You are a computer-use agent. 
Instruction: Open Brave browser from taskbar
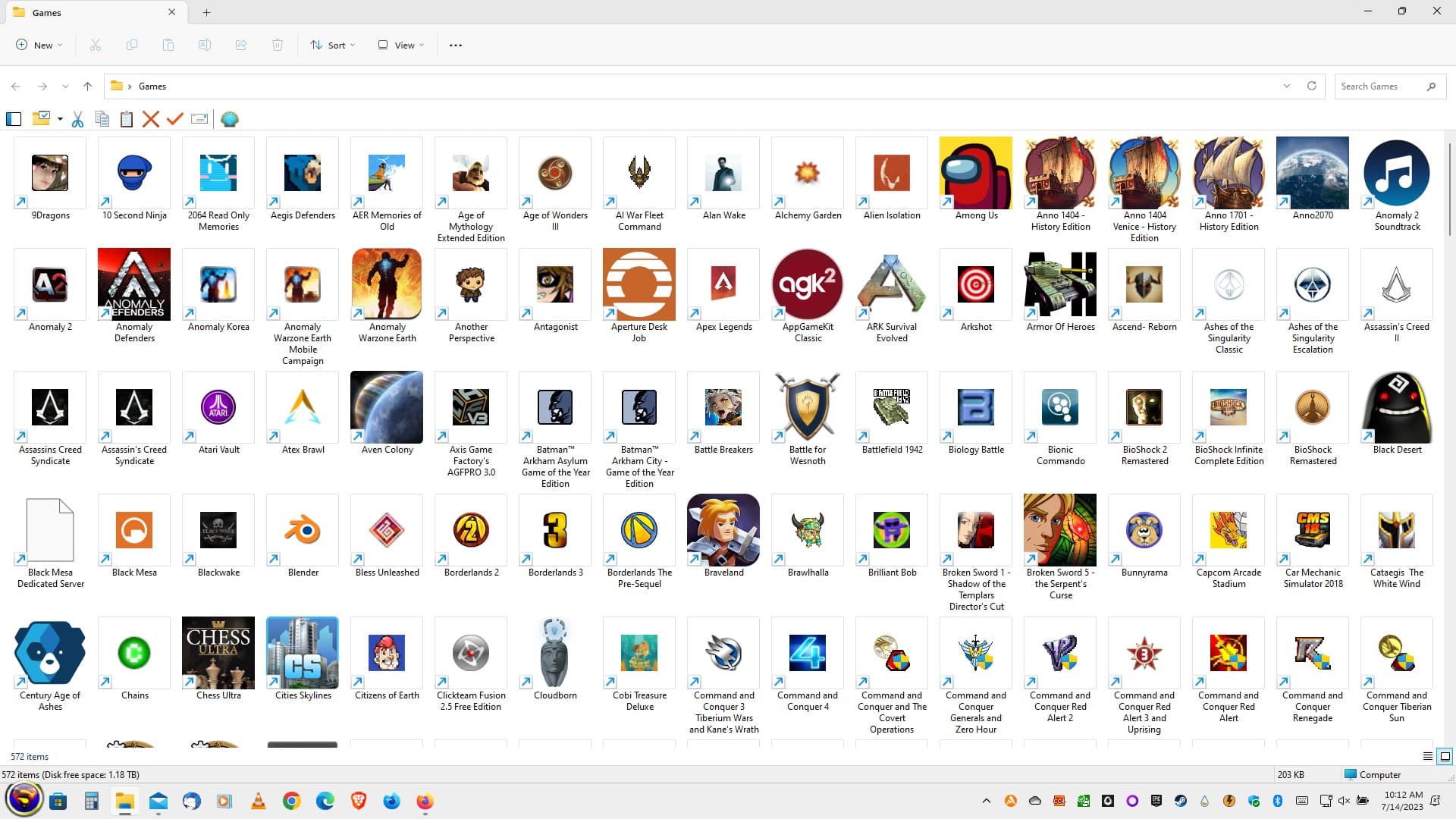(359, 801)
